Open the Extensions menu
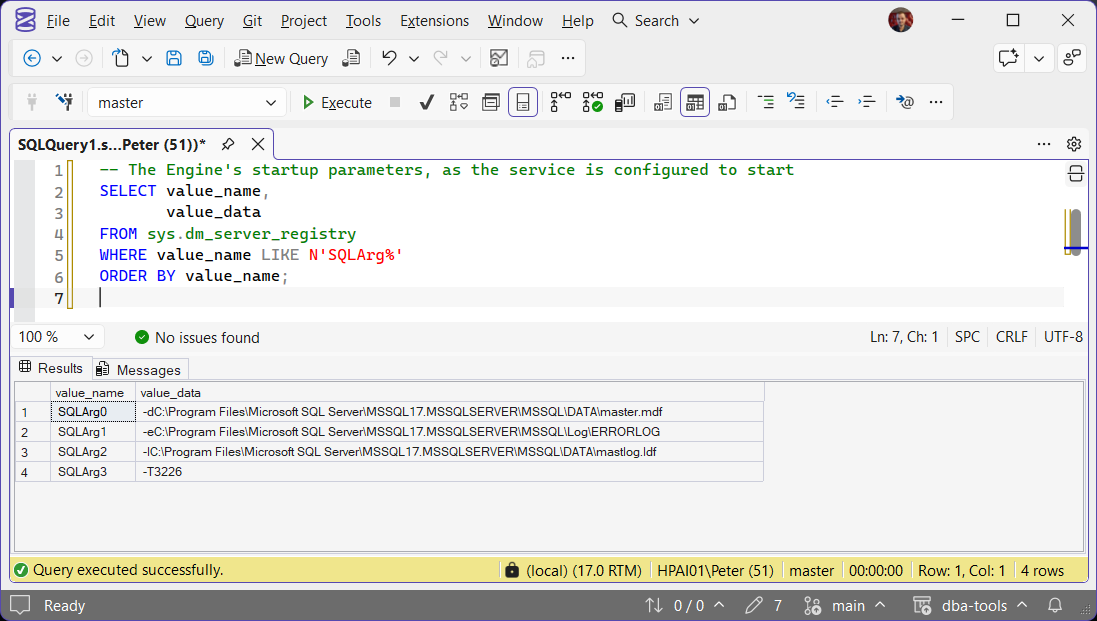 (434, 21)
